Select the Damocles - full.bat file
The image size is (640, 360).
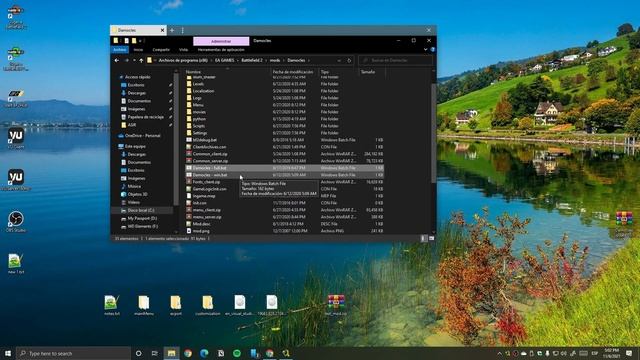pos(284,168)
